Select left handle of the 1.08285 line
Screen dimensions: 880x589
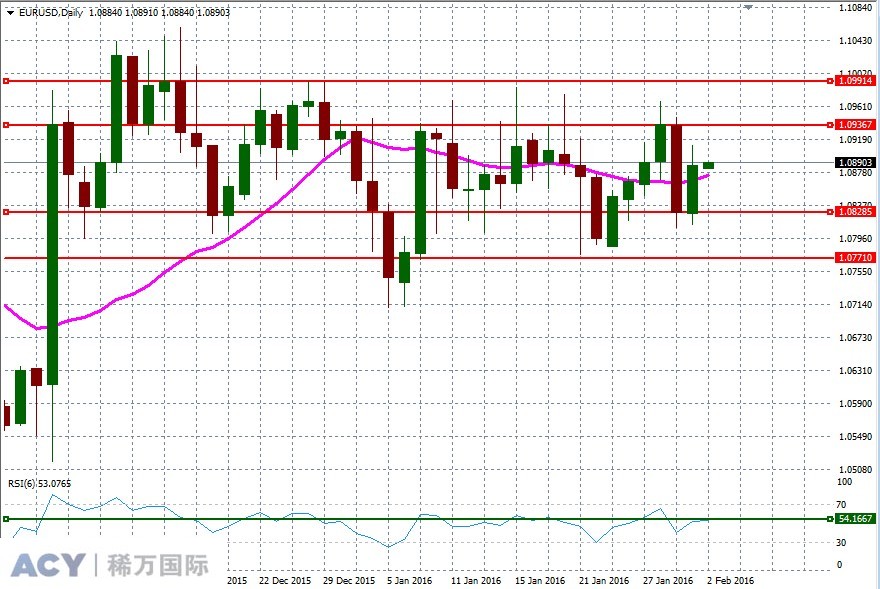6,212
